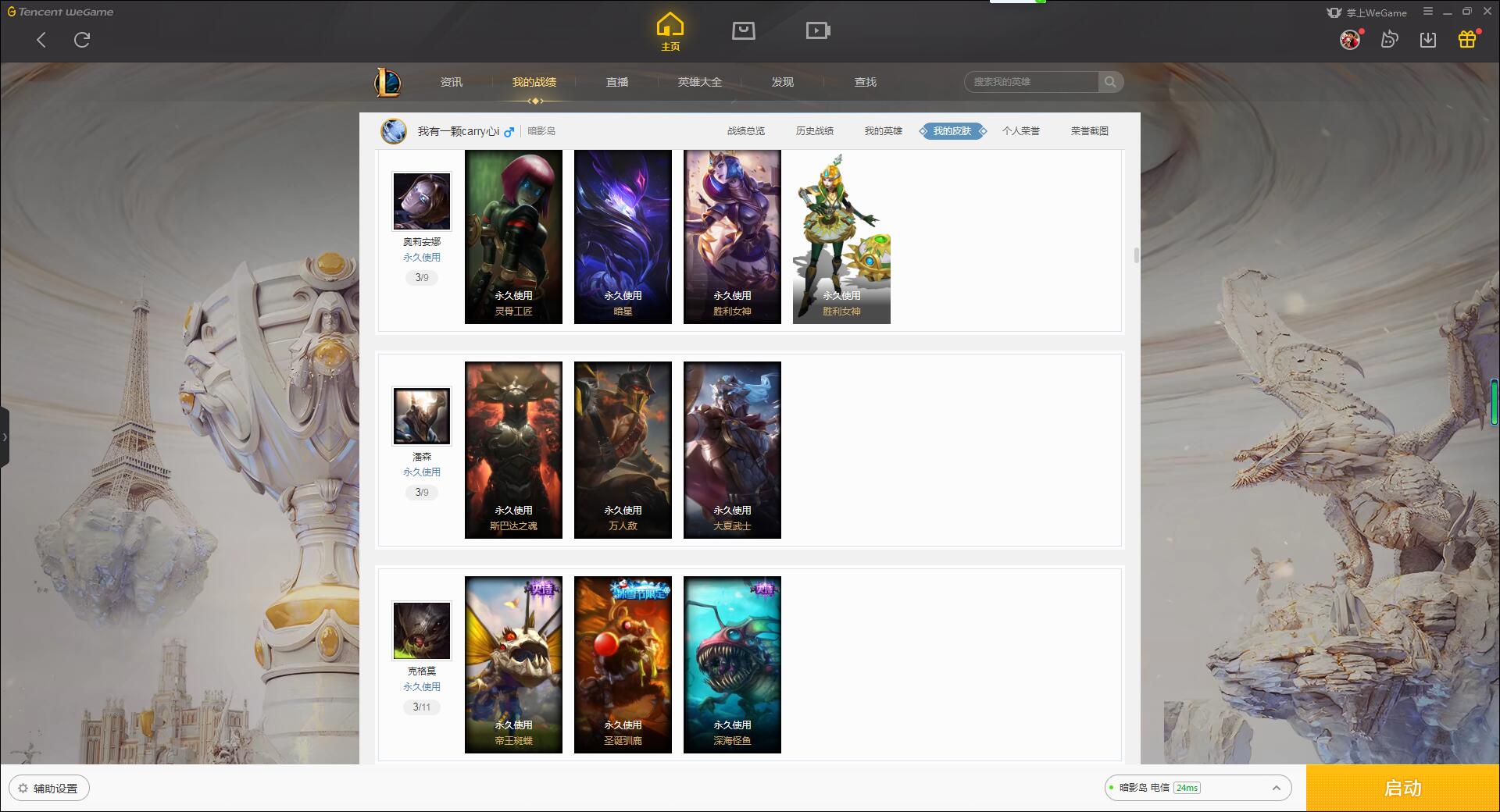Switch to 战绩总览 sub-tab
This screenshot has height=812, width=1500.
(x=746, y=131)
